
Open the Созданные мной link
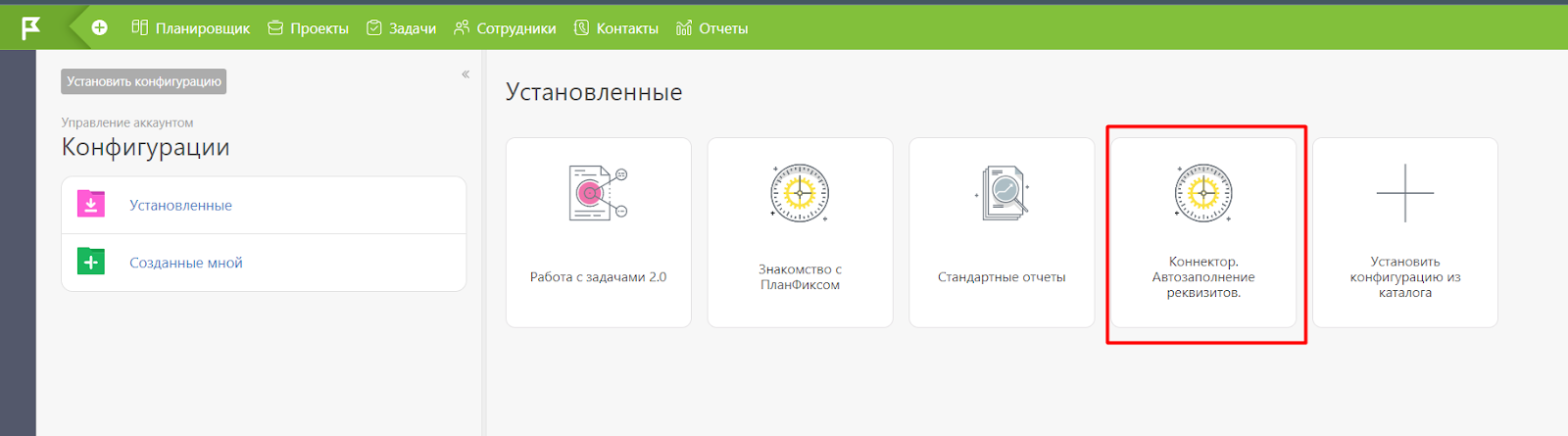[186, 263]
